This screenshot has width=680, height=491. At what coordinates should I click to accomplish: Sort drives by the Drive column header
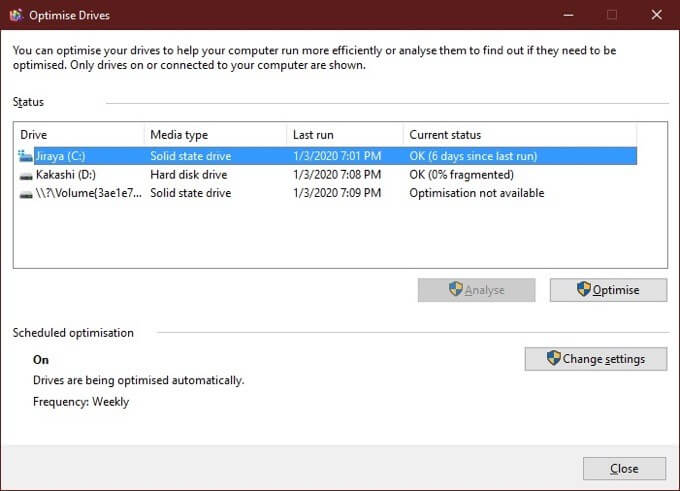(x=80, y=135)
